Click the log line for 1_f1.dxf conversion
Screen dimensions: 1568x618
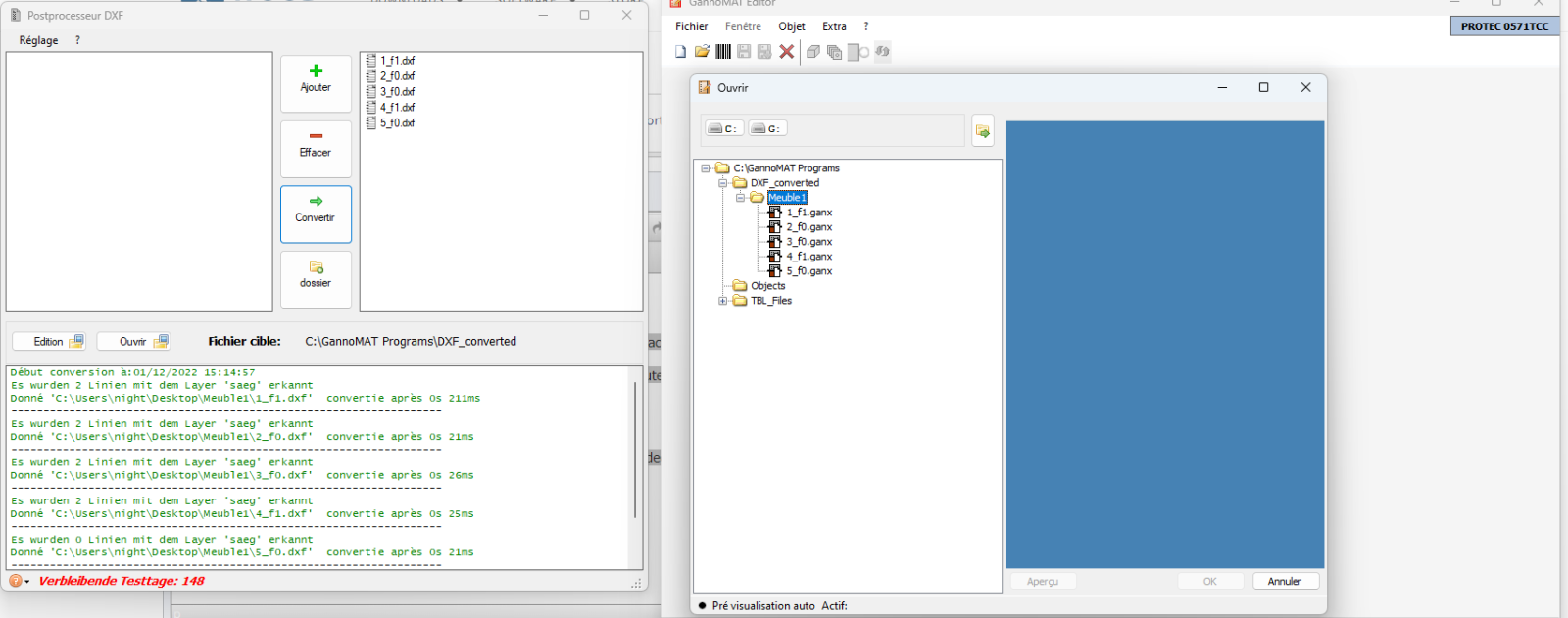(x=245, y=399)
